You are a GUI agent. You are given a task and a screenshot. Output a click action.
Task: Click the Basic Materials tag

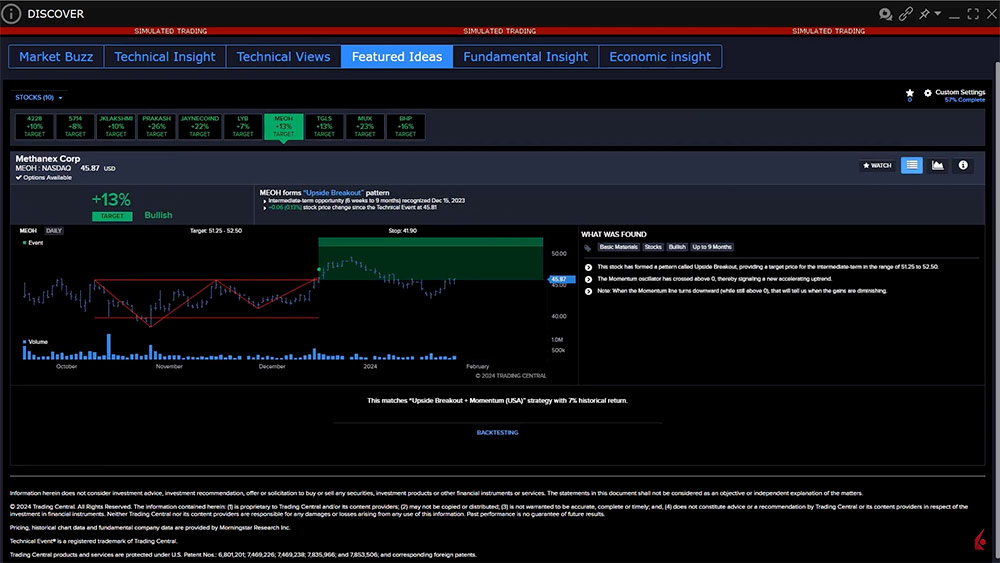tap(618, 247)
